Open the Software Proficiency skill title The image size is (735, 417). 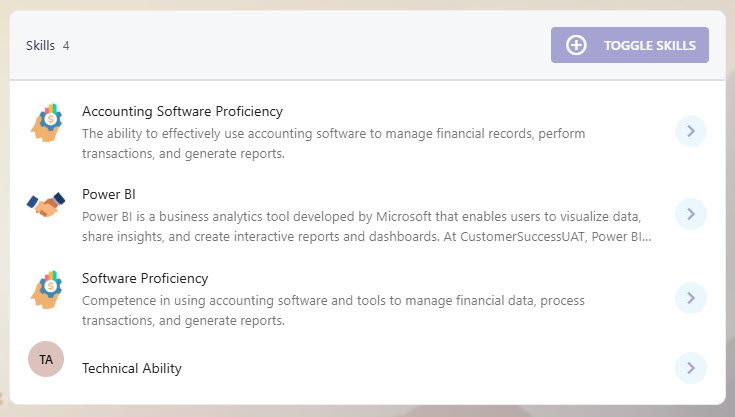pyautogui.click(x=145, y=278)
